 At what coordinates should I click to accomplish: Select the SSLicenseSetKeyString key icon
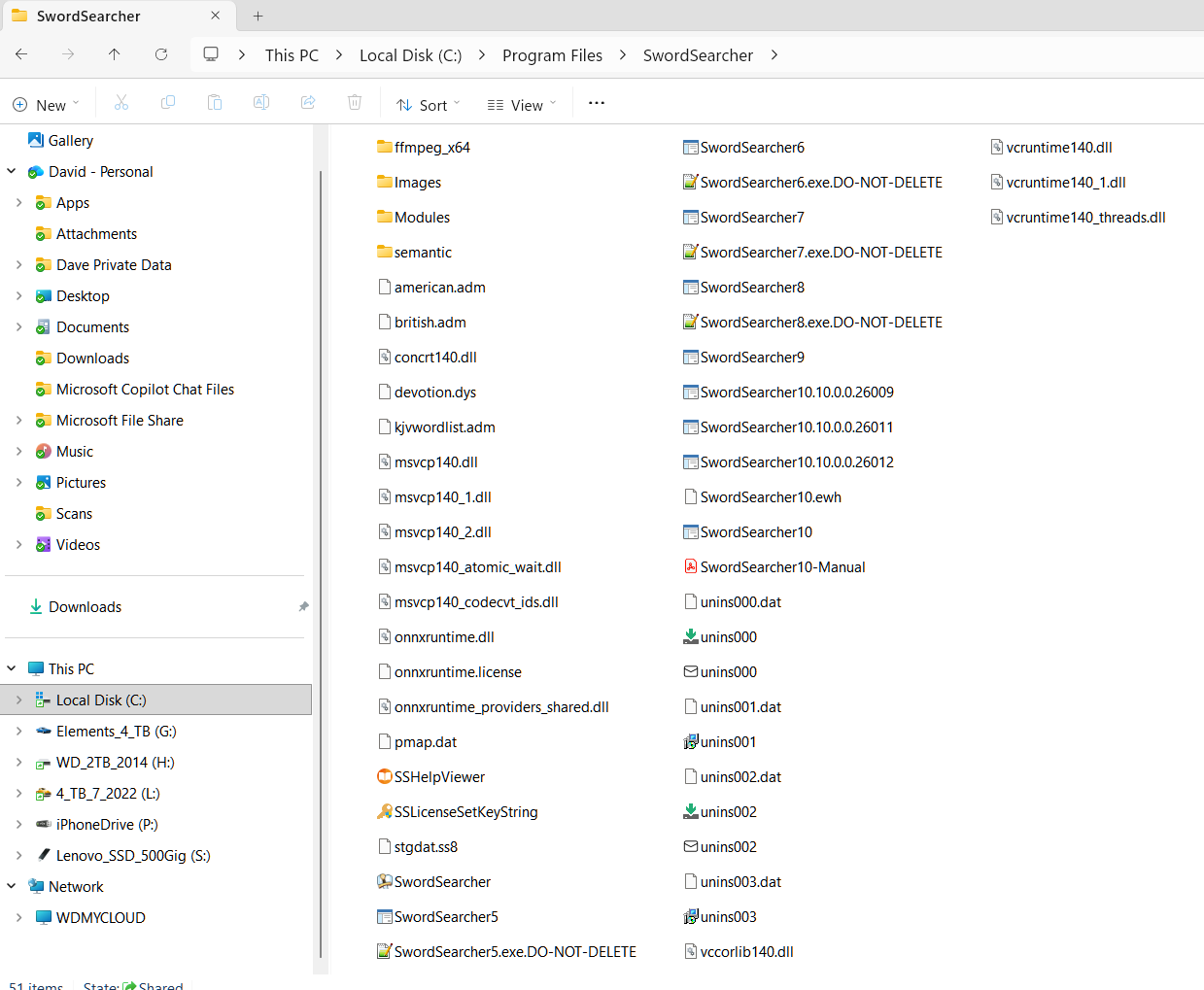(385, 811)
